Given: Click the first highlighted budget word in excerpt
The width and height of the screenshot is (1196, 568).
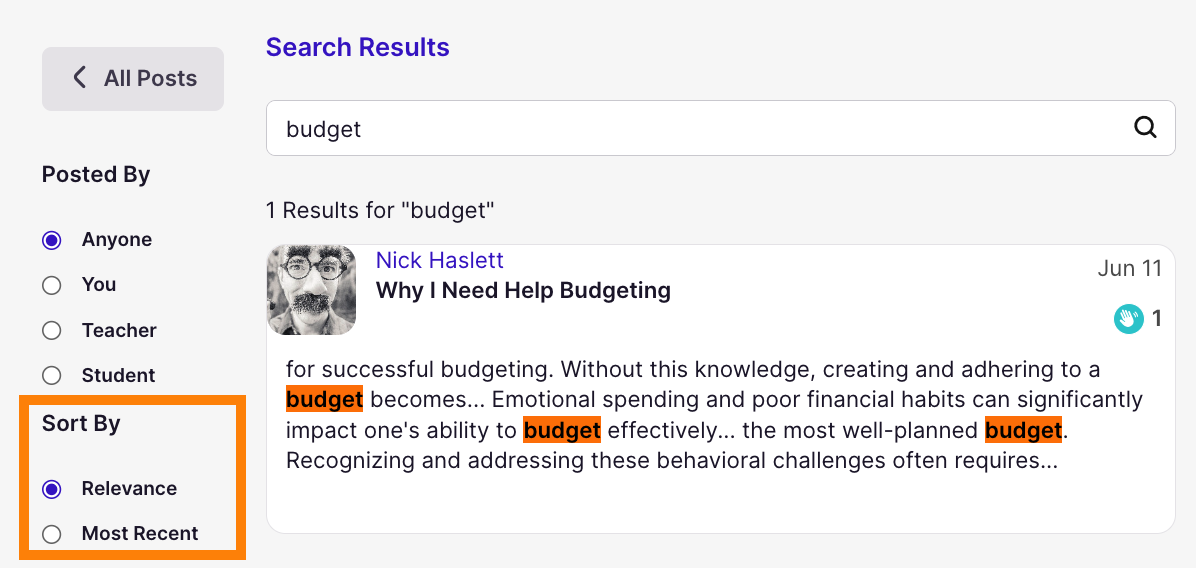Looking at the screenshot, I should point(324,400).
